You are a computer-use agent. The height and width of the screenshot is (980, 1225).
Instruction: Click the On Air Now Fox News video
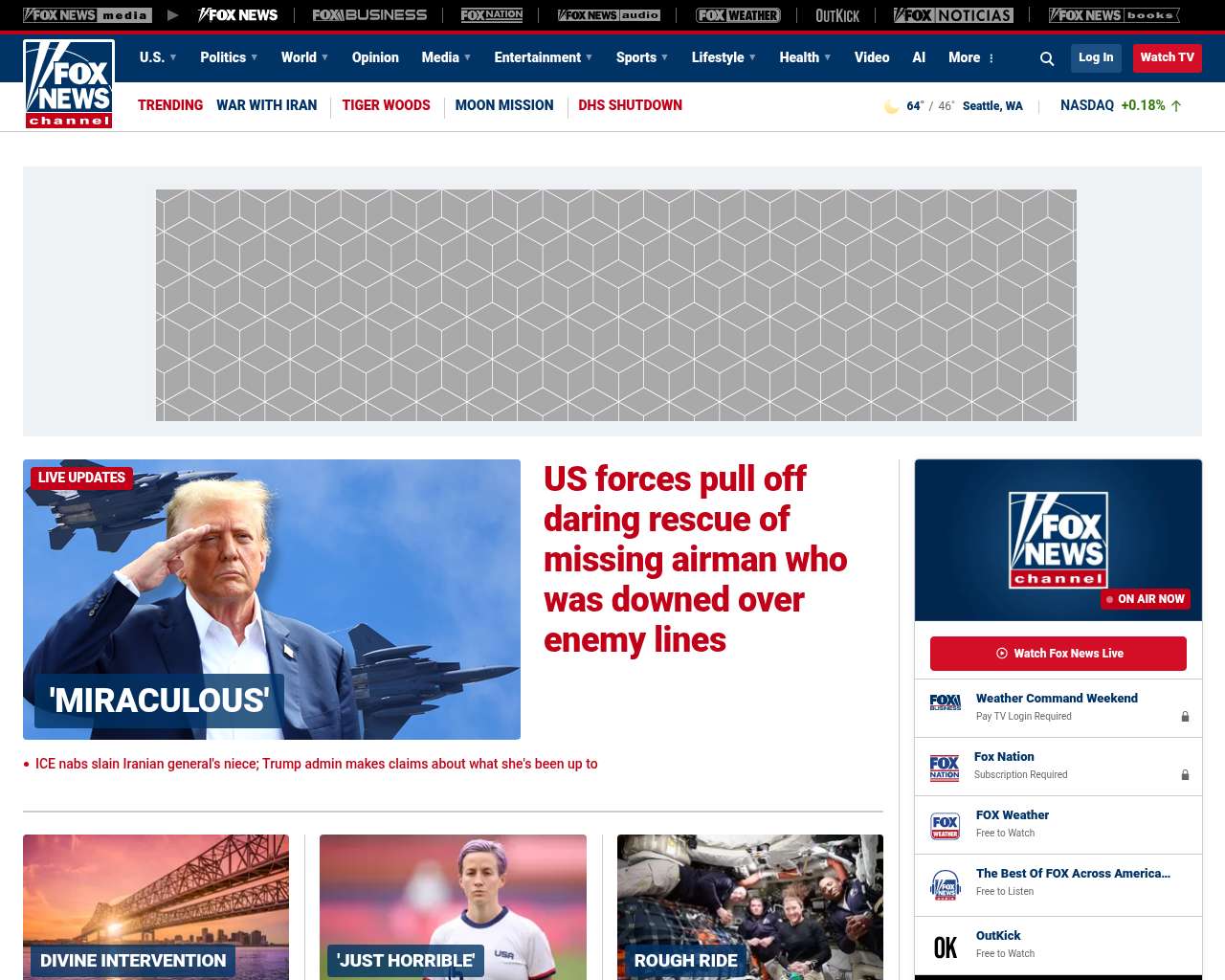coord(1058,540)
